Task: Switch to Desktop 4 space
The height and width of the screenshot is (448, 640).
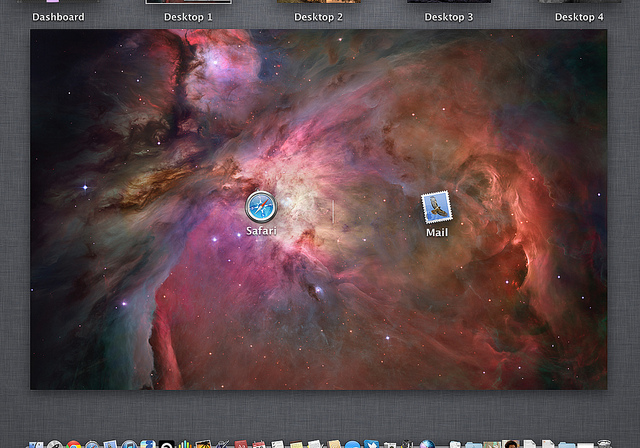Action: click(x=579, y=17)
